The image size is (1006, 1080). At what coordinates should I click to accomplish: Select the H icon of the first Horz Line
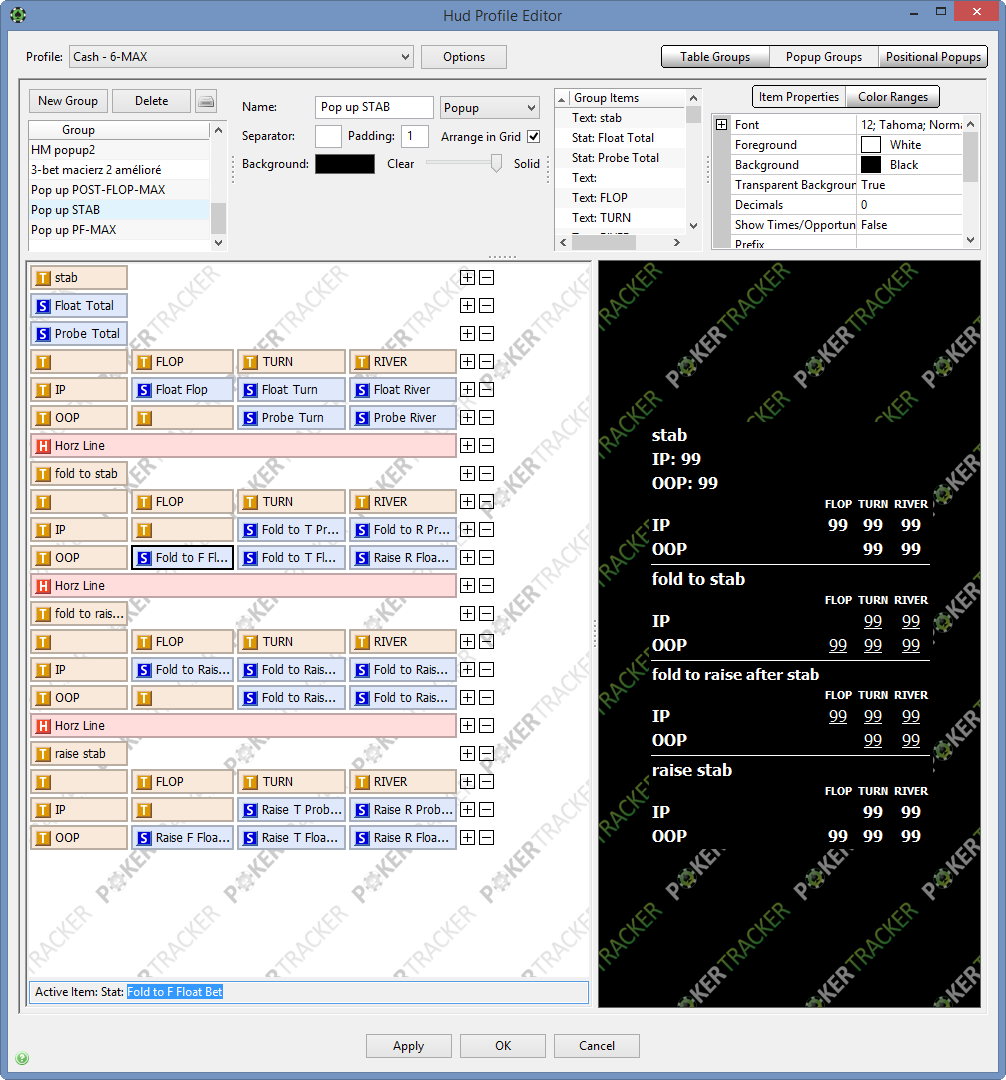[43, 446]
